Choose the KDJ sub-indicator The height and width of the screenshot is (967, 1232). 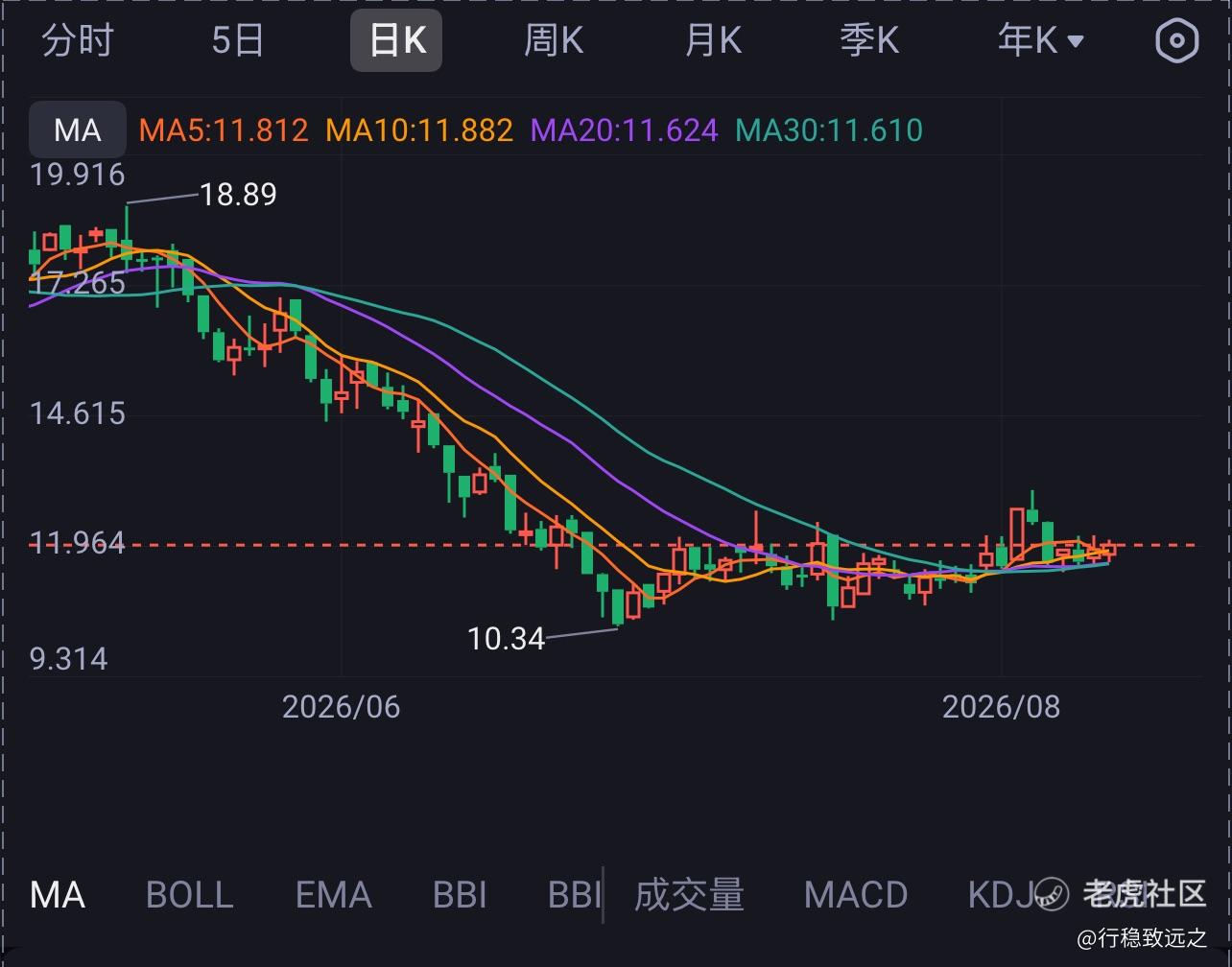(x=999, y=895)
